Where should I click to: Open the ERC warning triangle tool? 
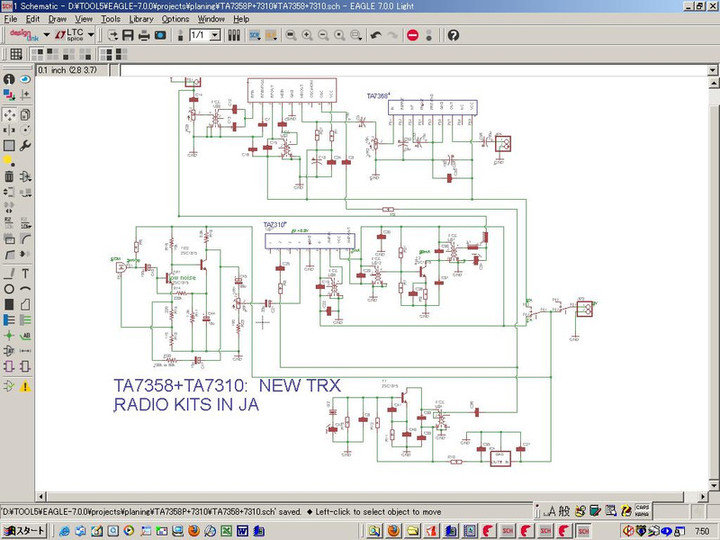coord(25,385)
